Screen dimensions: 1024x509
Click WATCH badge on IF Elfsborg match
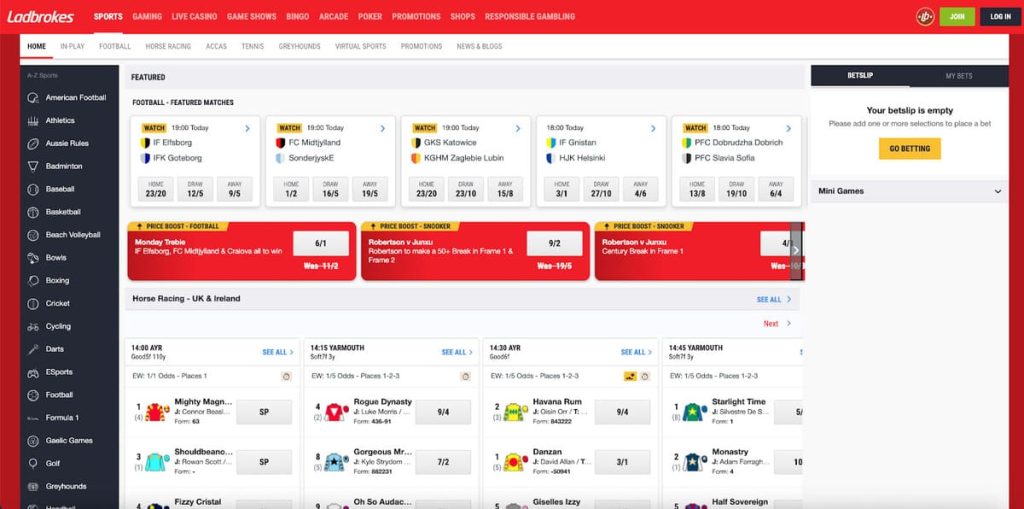154,128
